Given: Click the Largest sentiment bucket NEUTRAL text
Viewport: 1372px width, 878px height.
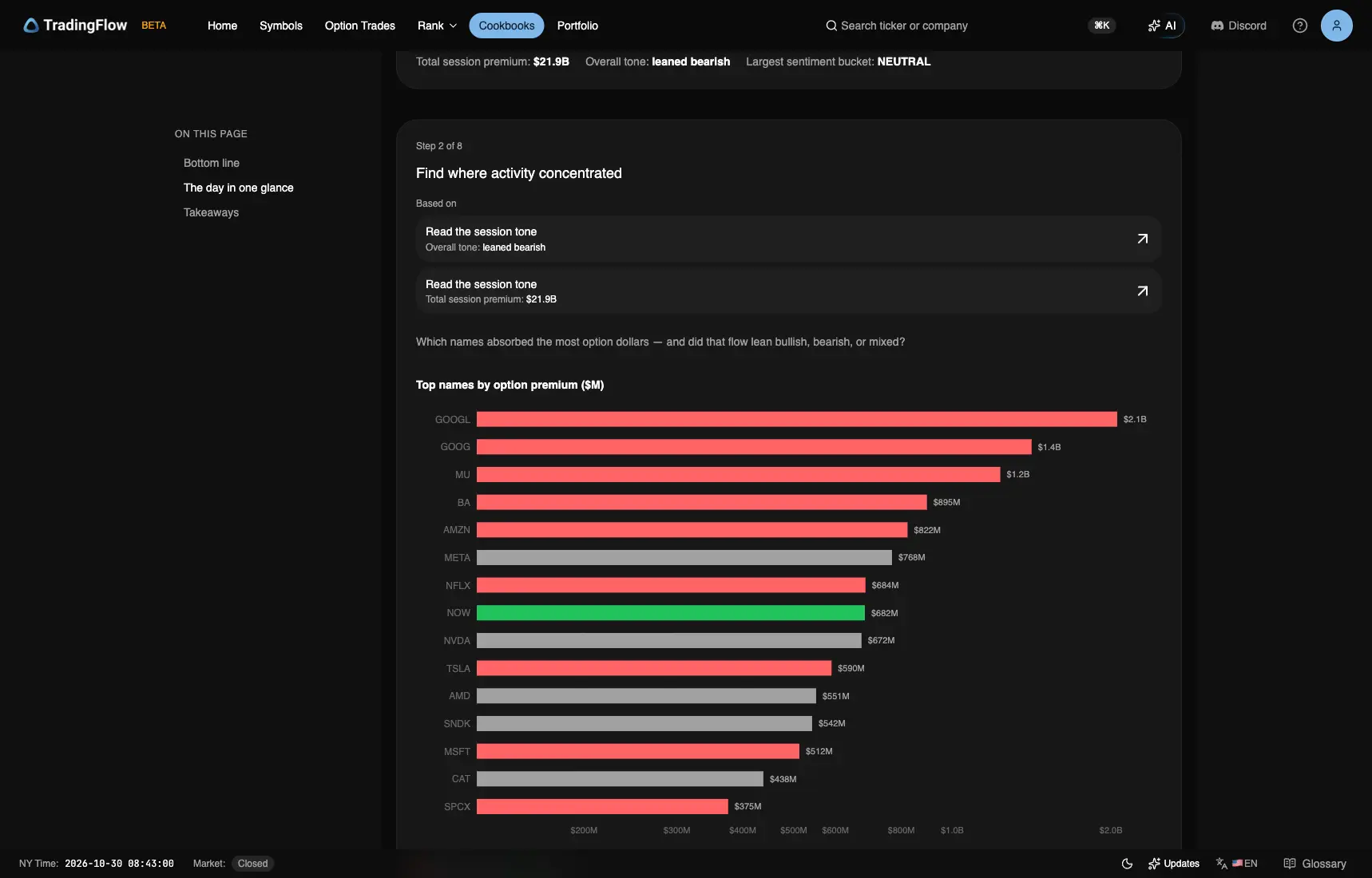Looking at the screenshot, I should [838, 61].
